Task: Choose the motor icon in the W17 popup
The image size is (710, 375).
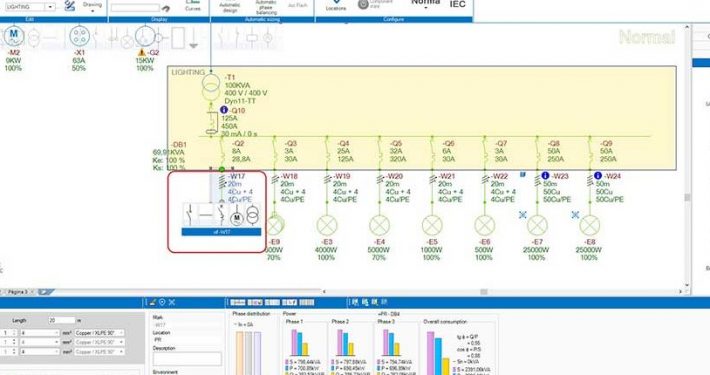Action: (236, 217)
